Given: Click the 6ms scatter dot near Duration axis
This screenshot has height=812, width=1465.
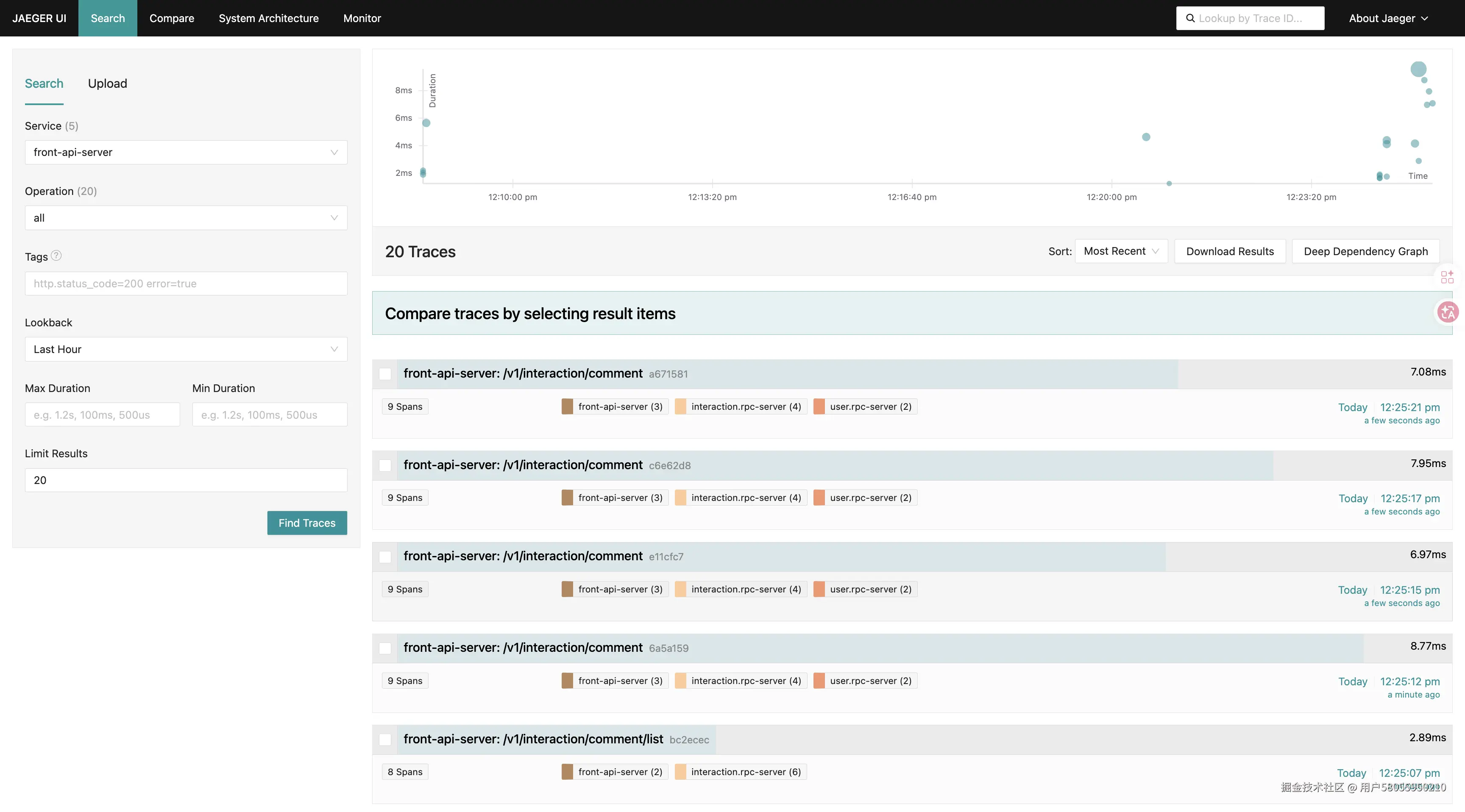Looking at the screenshot, I should 426,123.
